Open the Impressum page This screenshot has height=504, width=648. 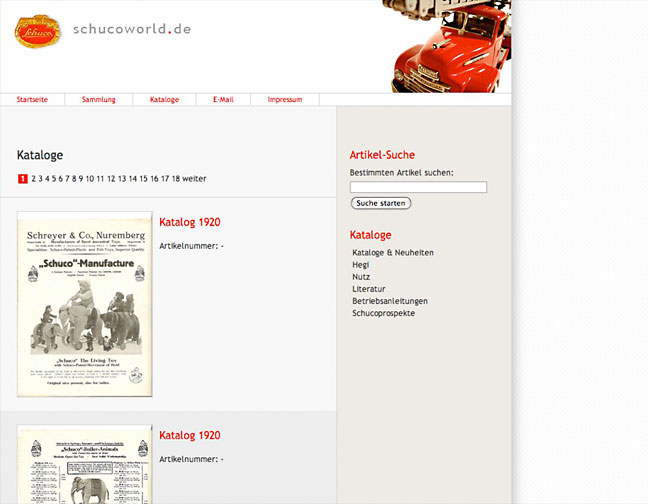pyautogui.click(x=285, y=100)
